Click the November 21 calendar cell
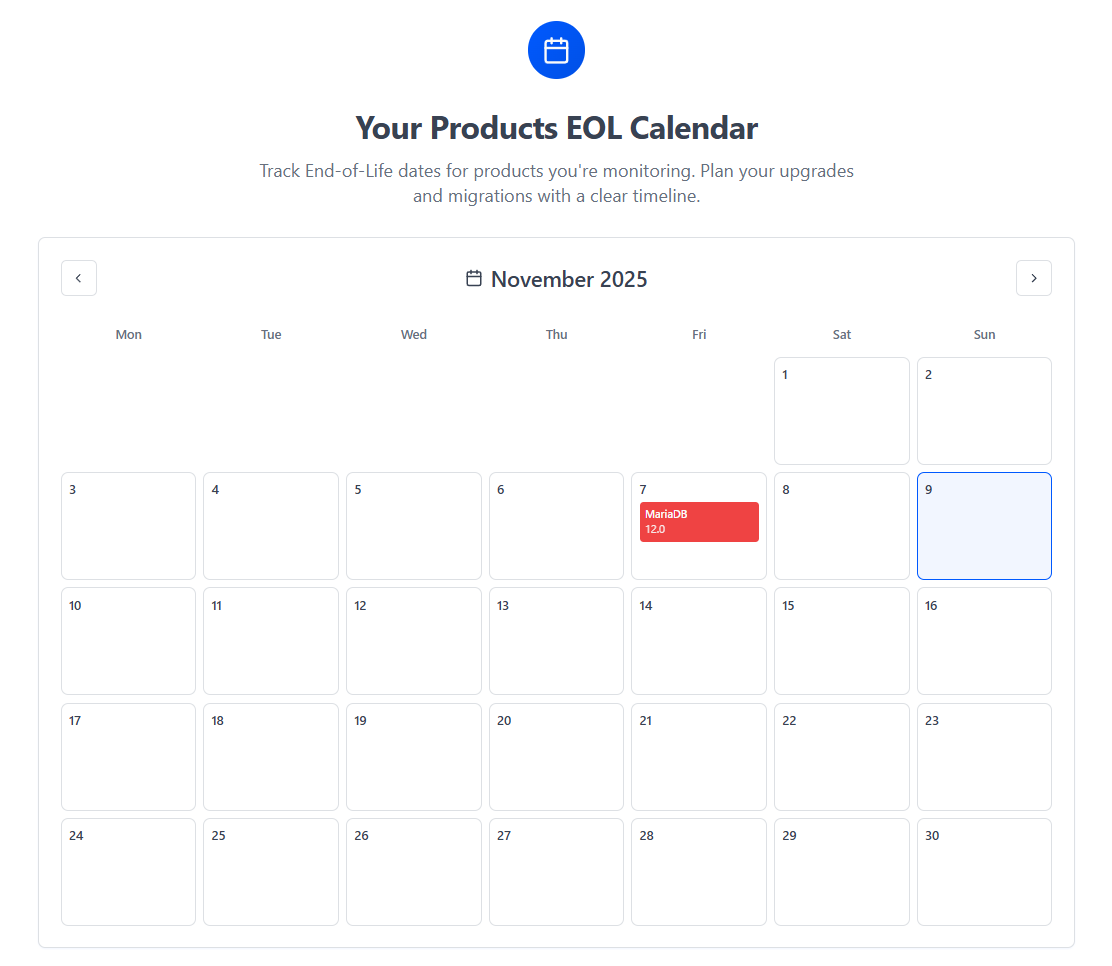Image resolution: width=1112 pixels, height=966 pixels. tap(699, 757)
